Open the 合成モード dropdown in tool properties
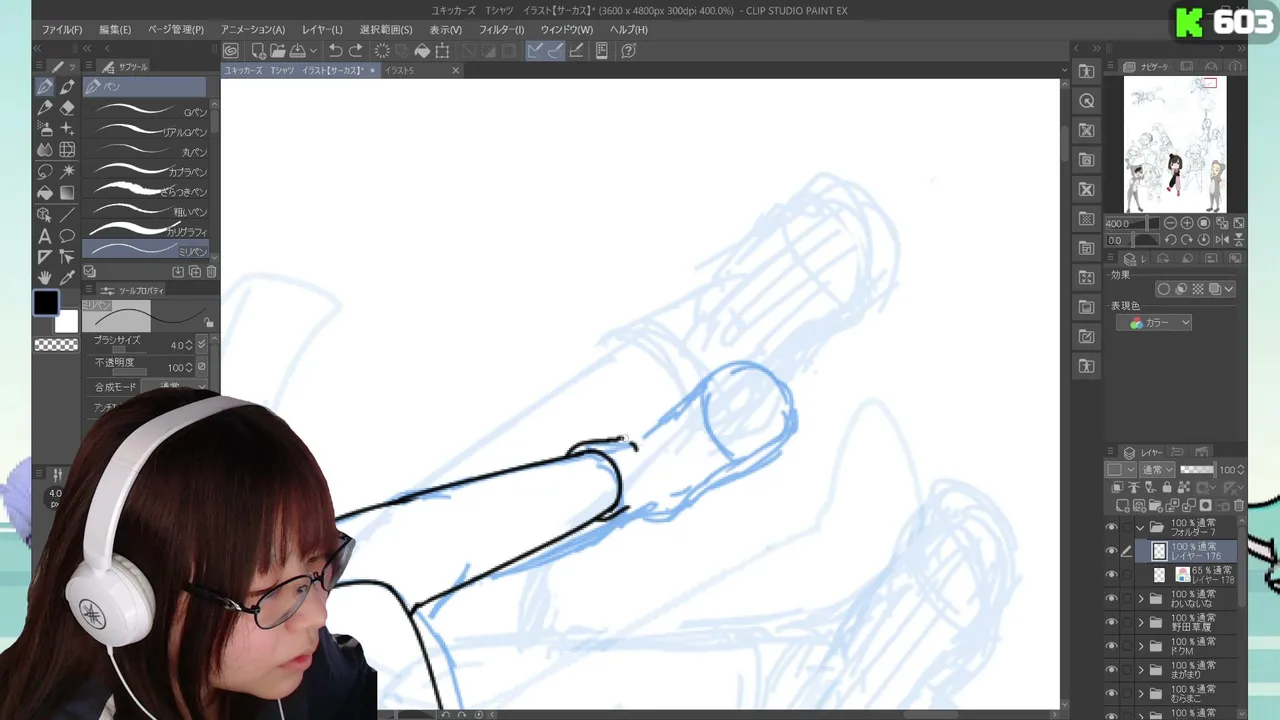The width and height of the screenshot is (1280, 720). (x=173, y=387)
